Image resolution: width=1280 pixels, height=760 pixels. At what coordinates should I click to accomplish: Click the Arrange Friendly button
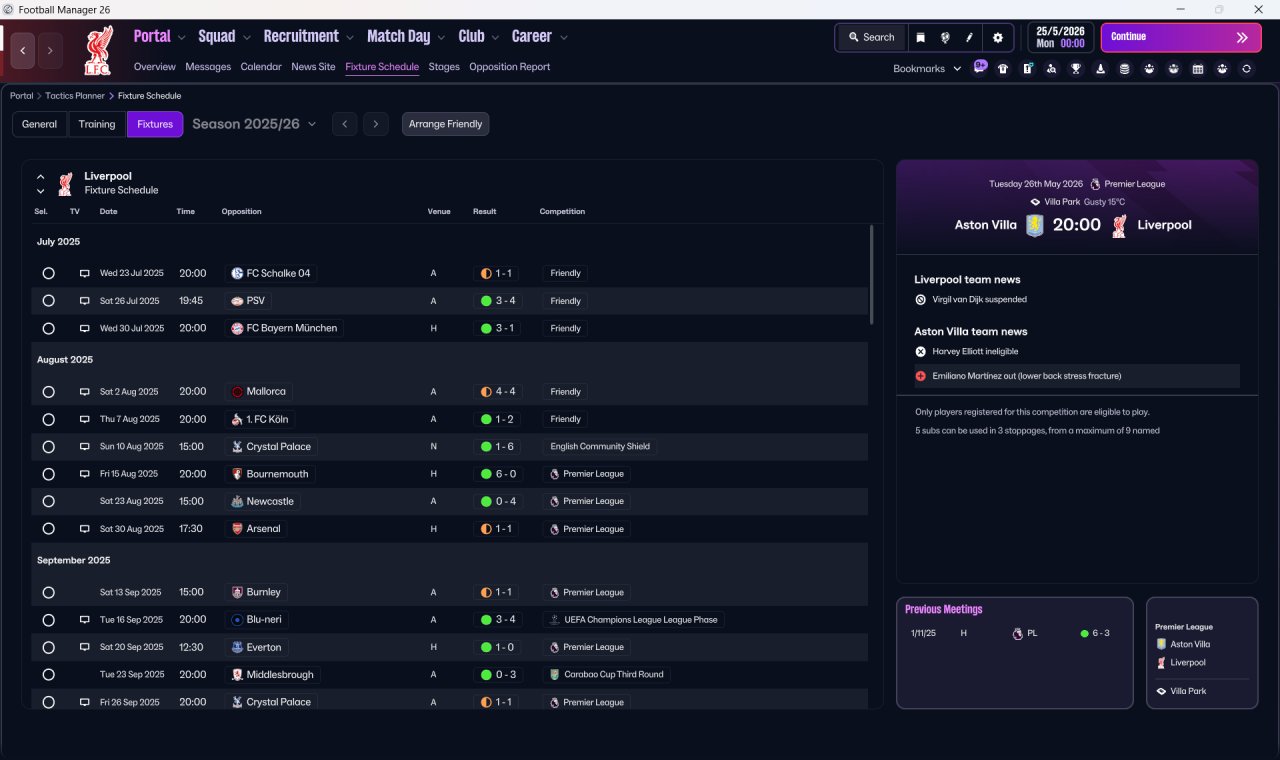(x=446, y=124)
